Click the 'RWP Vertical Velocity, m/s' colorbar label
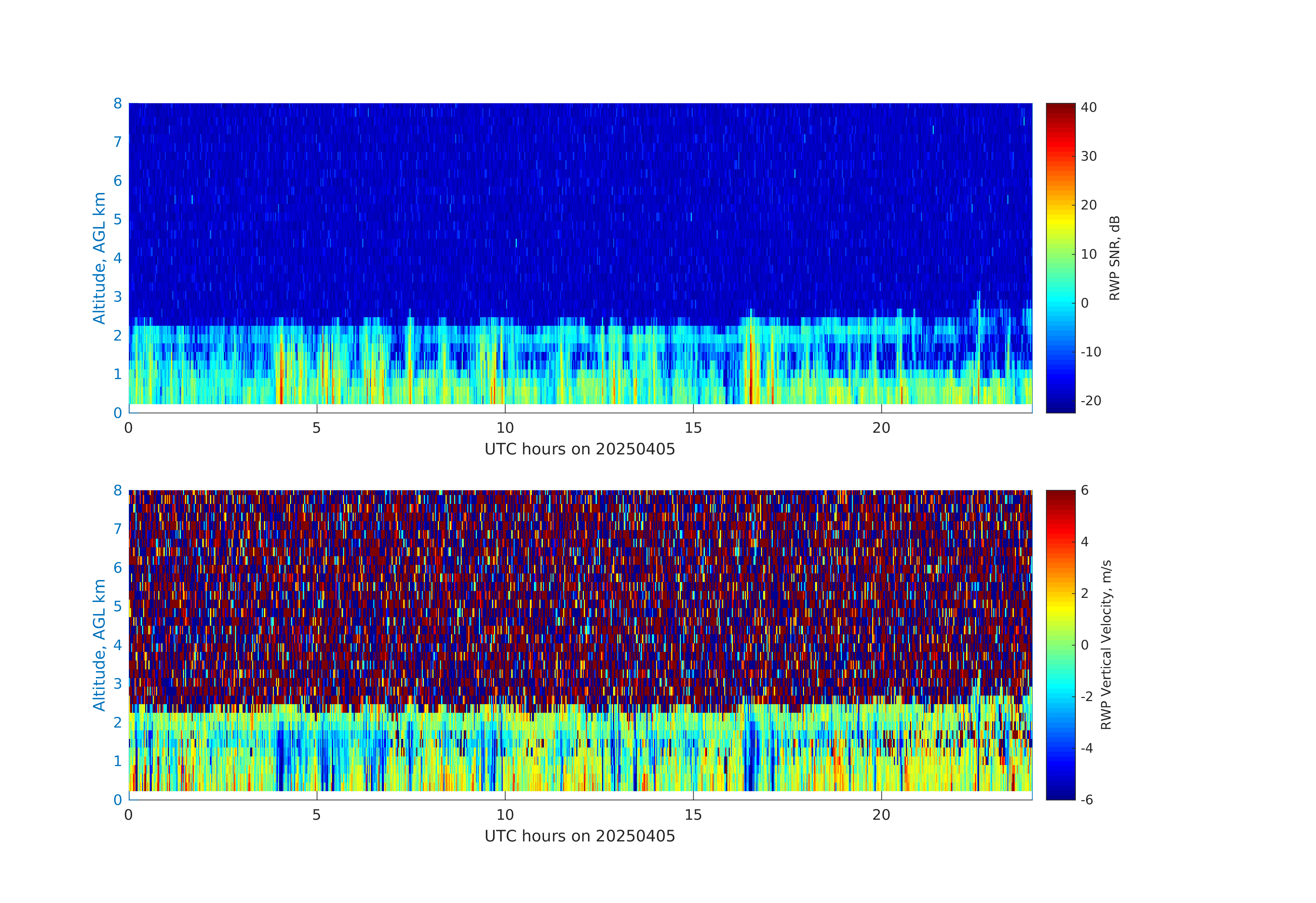 1106,644
